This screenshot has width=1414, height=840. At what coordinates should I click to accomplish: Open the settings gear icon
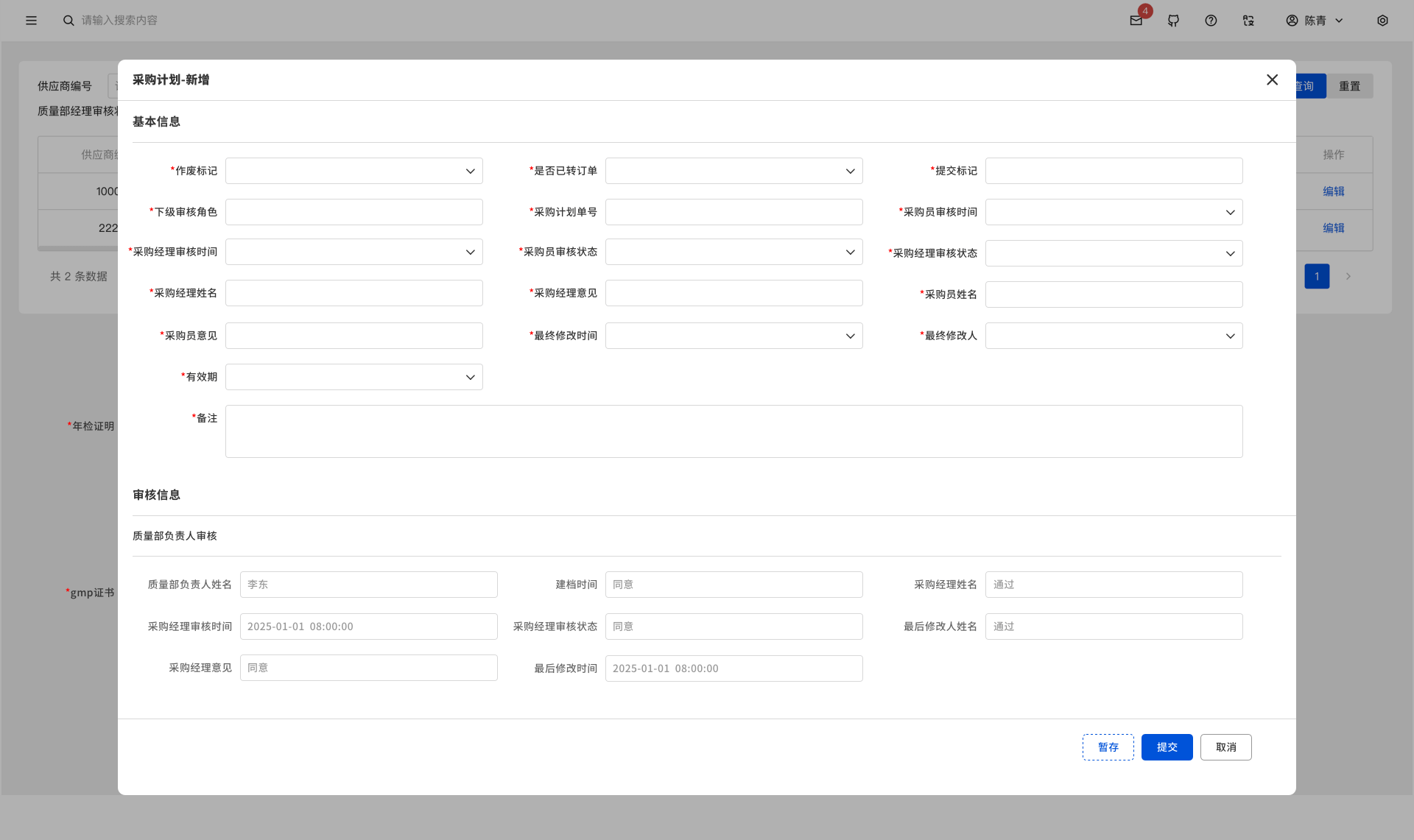coord(1382,21)
